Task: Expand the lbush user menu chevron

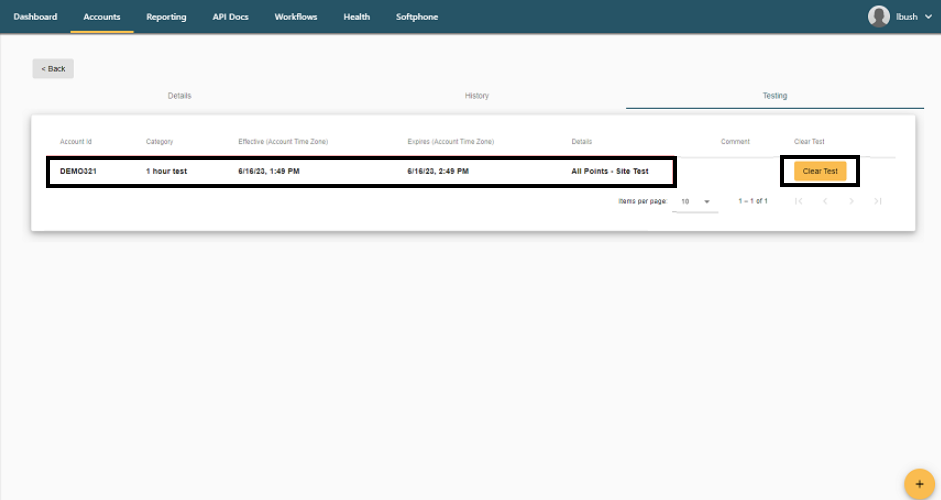Action: [928, 17]
